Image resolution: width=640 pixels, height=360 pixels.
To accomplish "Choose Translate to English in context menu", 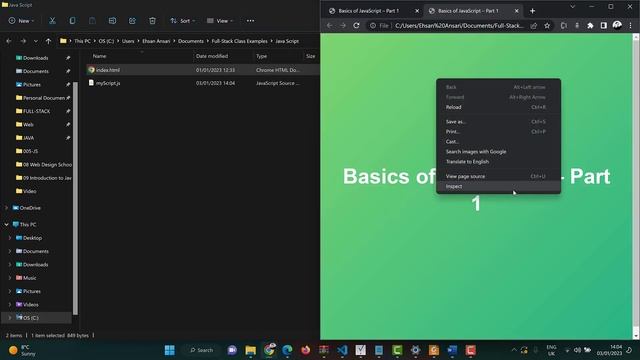I will click(498, 162).
